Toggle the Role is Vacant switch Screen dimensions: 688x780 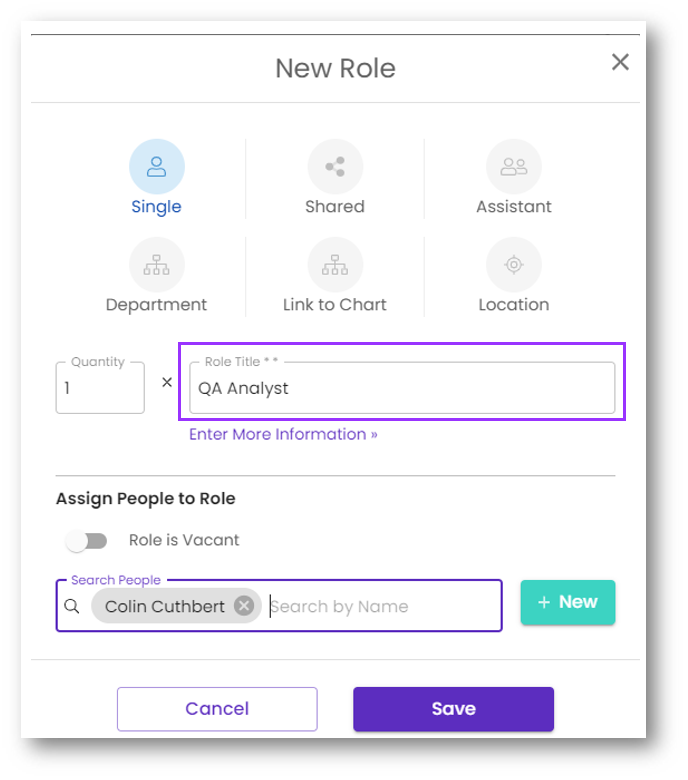click(87, 541)
